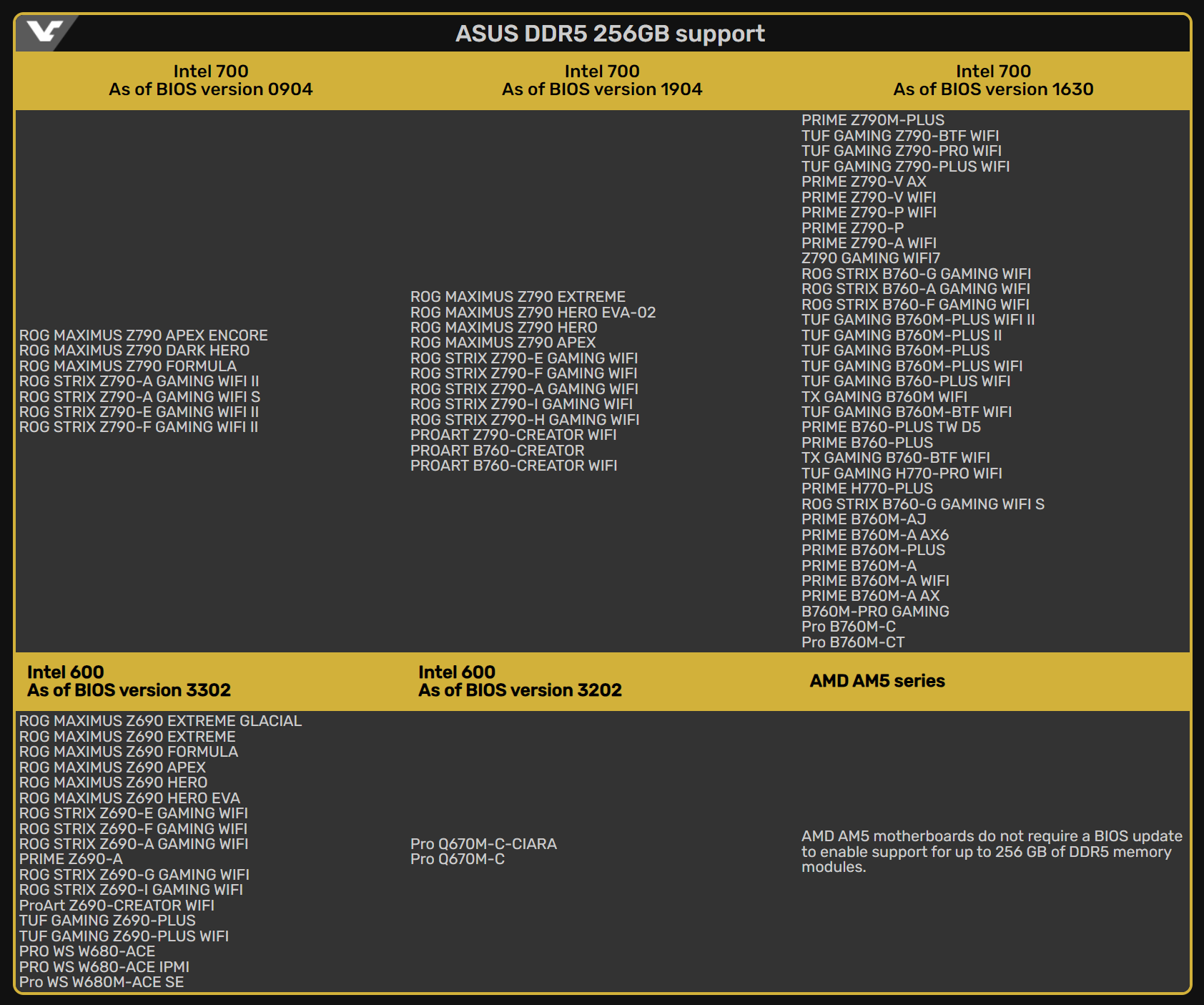Viewport: 1204px width, 1005px height.
Task: Select Pro Q670M-C-CIARA entry
Action: pyautogui.click(x=484, y=844)
